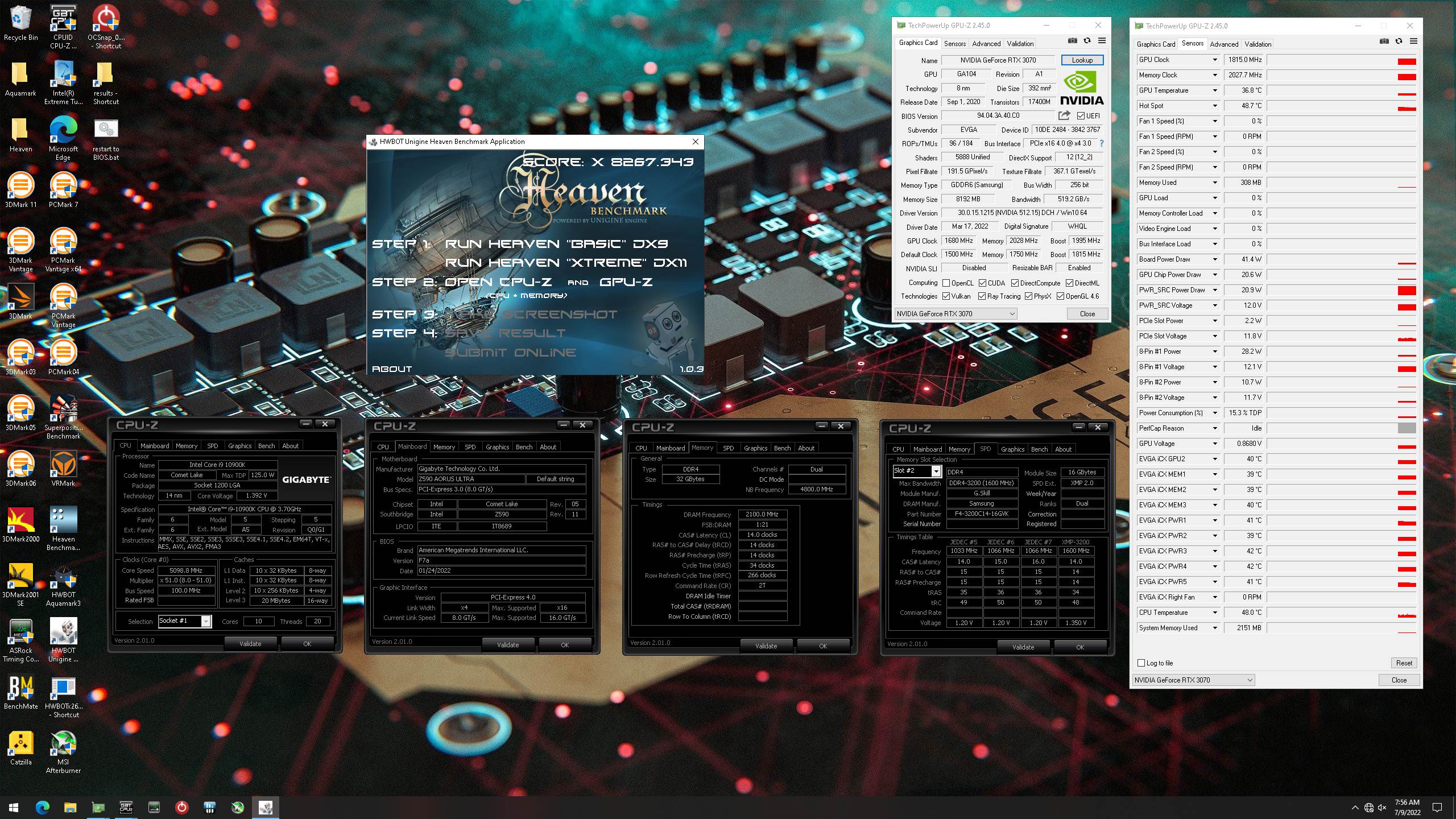
Task: Launch the 3DMark 11 desktop icon
Action: pos(20,191)
